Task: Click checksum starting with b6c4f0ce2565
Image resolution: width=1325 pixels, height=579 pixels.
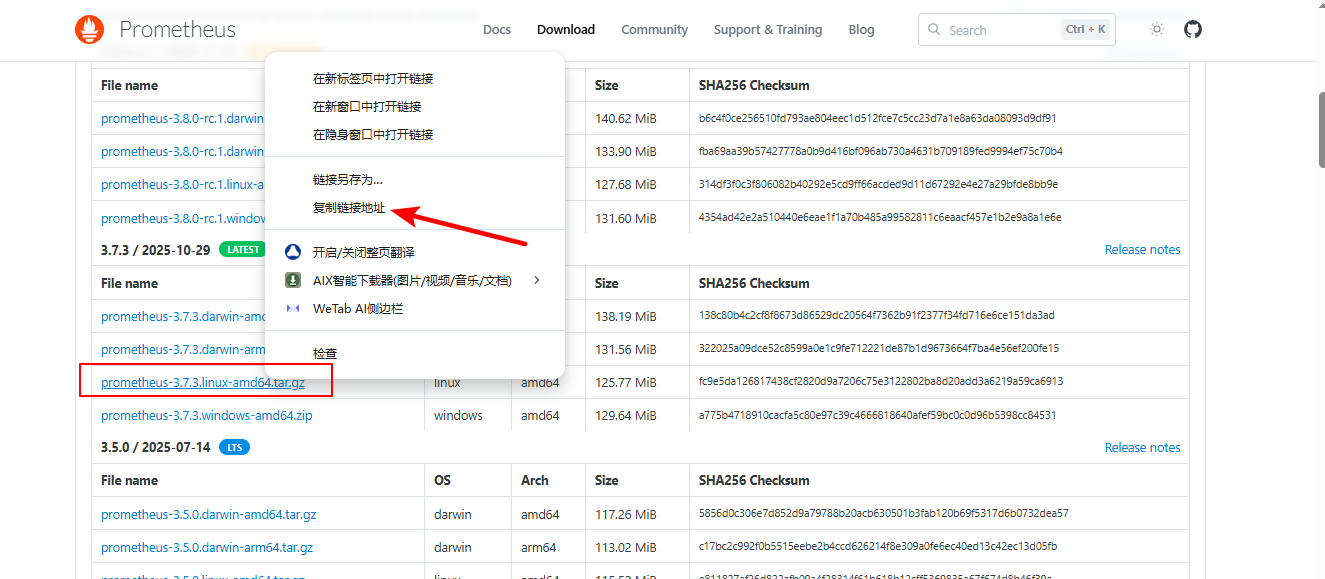Action: (x=878, y=118)
